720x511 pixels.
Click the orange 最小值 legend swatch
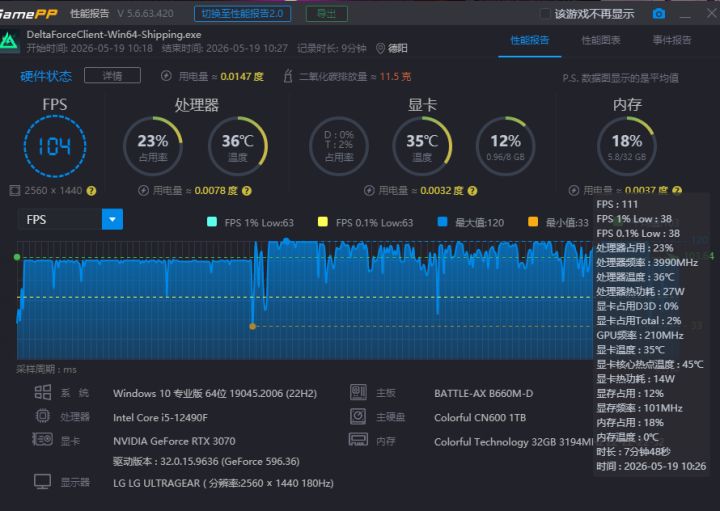pos(533,222)
